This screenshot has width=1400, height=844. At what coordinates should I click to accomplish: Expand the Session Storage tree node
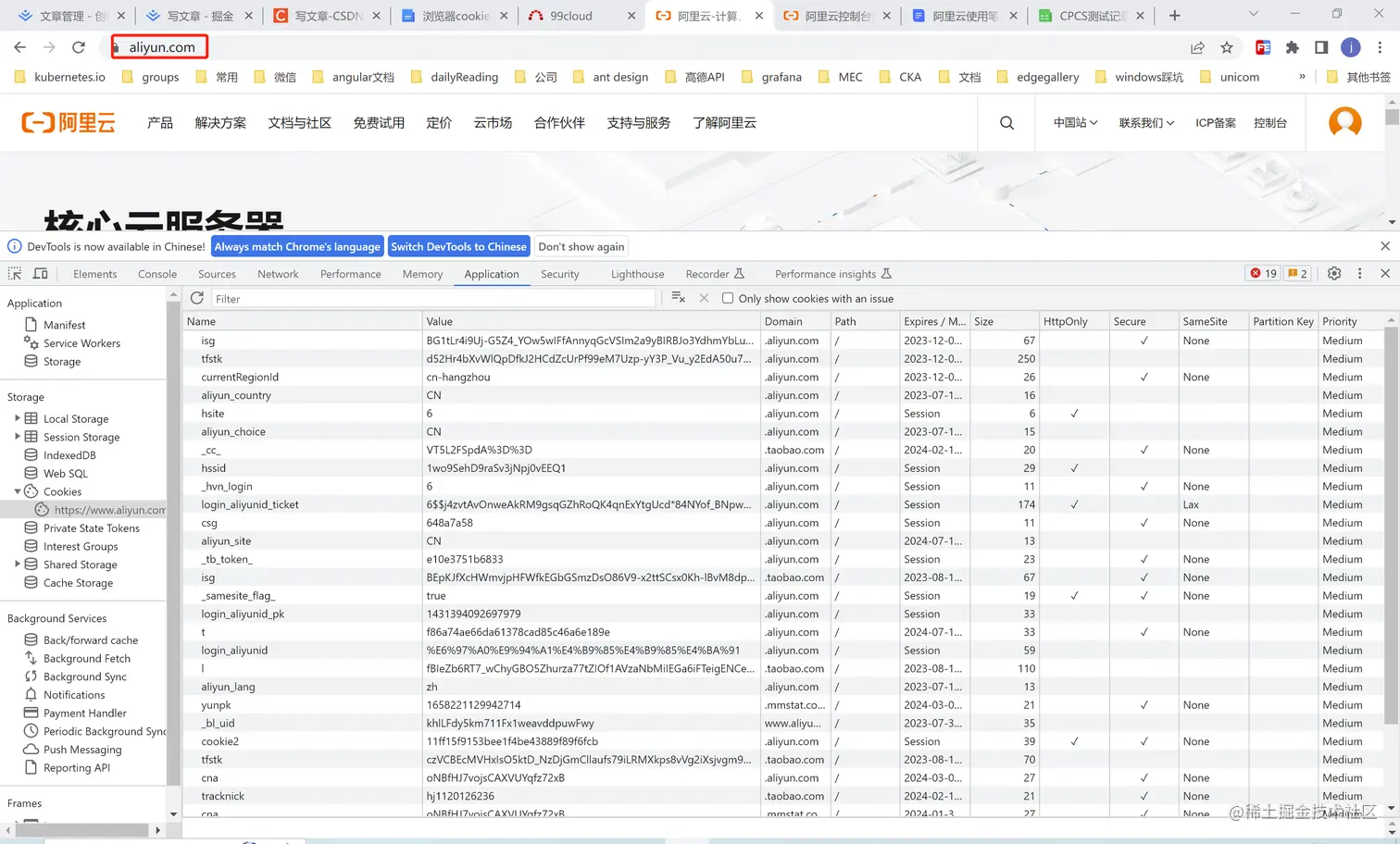[18, 437]
